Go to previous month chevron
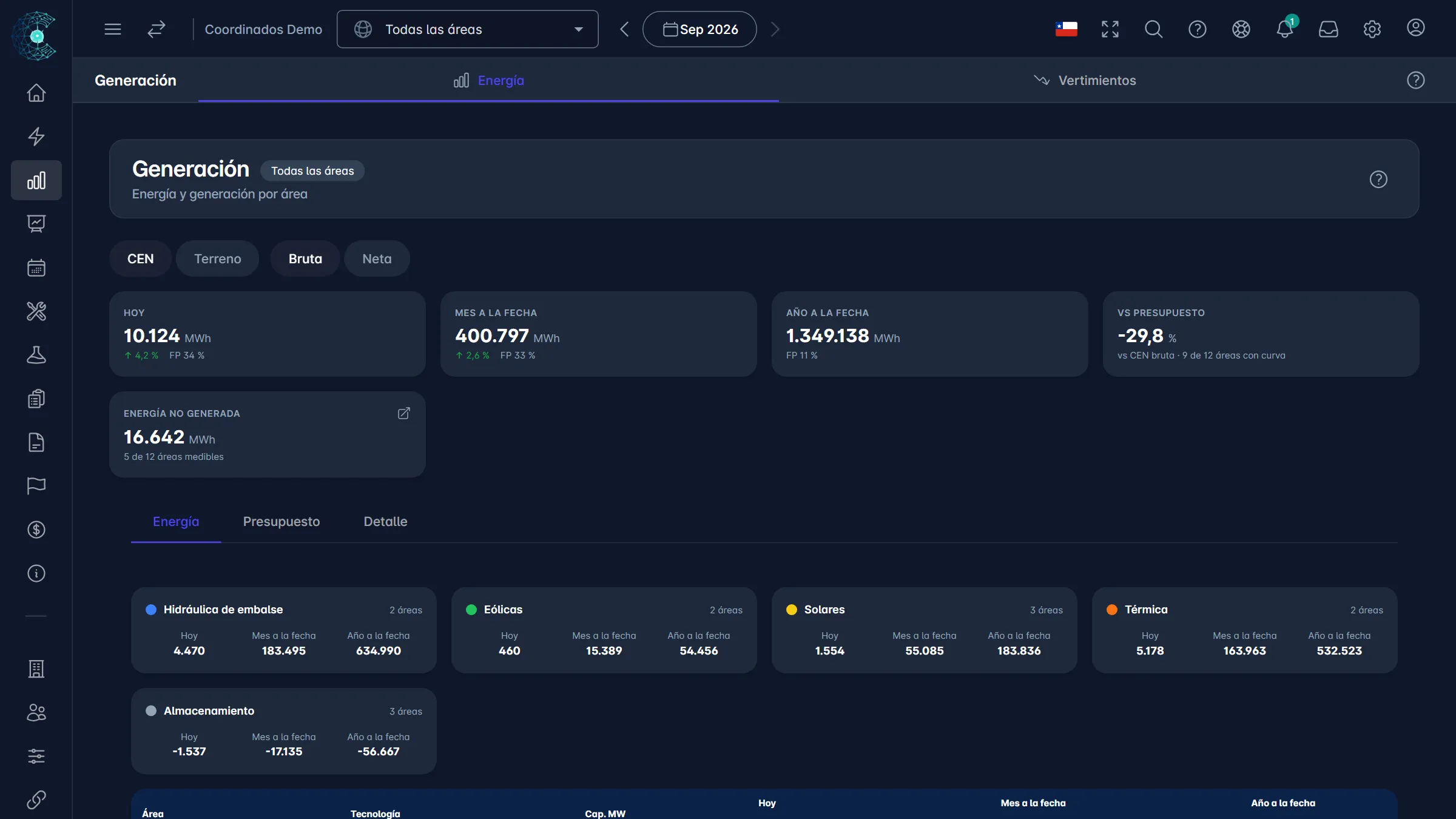 pyautogui.click(x=624, y=29)
